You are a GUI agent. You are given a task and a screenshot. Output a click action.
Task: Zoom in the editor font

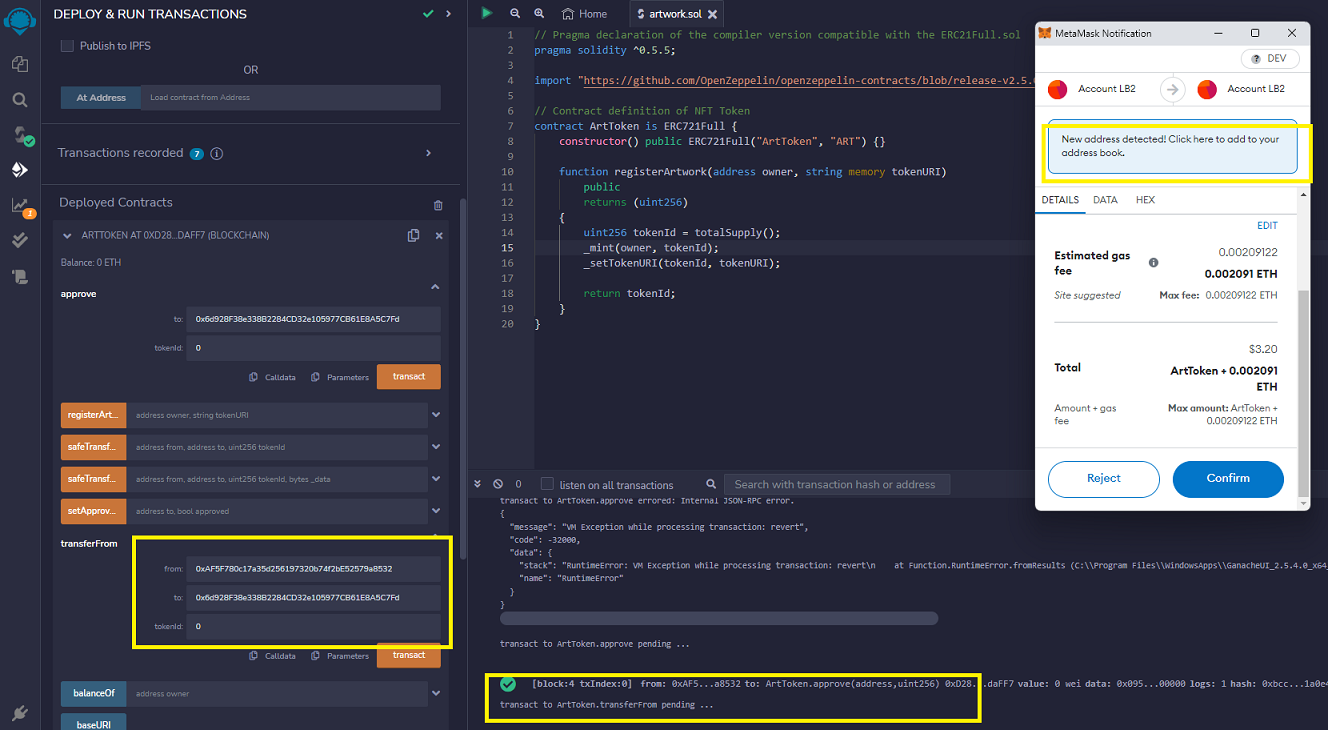pyautogui.click(x=539, y=13)
